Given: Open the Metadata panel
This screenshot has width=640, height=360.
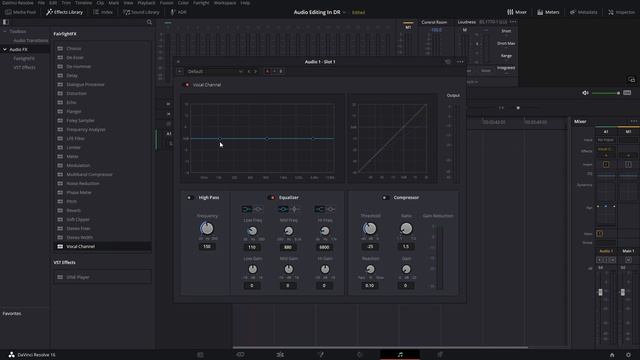Looking at the screenshot, I should [583, 12].
